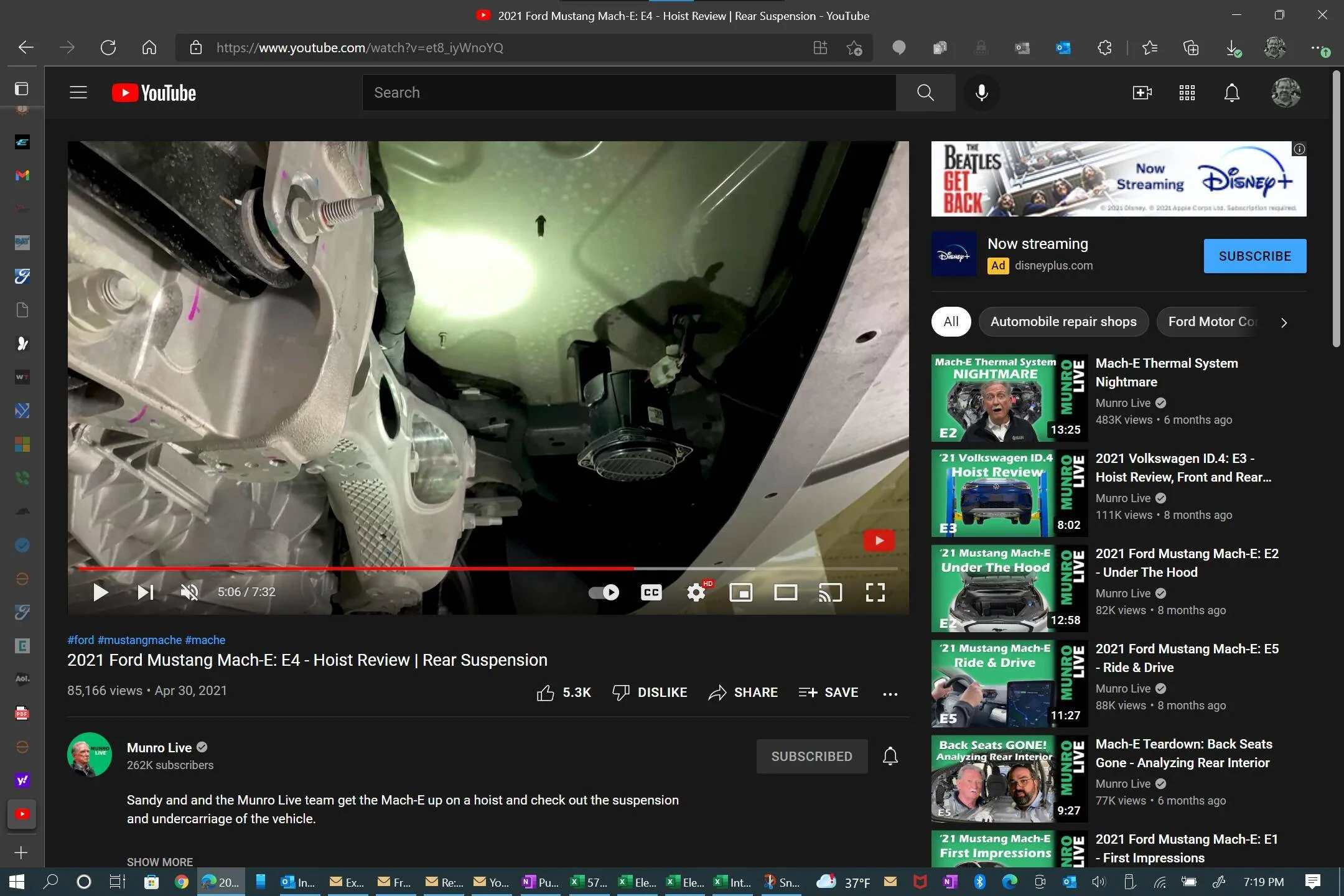Open Munro Live channel avatar
This screenshot has width=1344, height=896.
pyautogui.click(x=90, y=755)
